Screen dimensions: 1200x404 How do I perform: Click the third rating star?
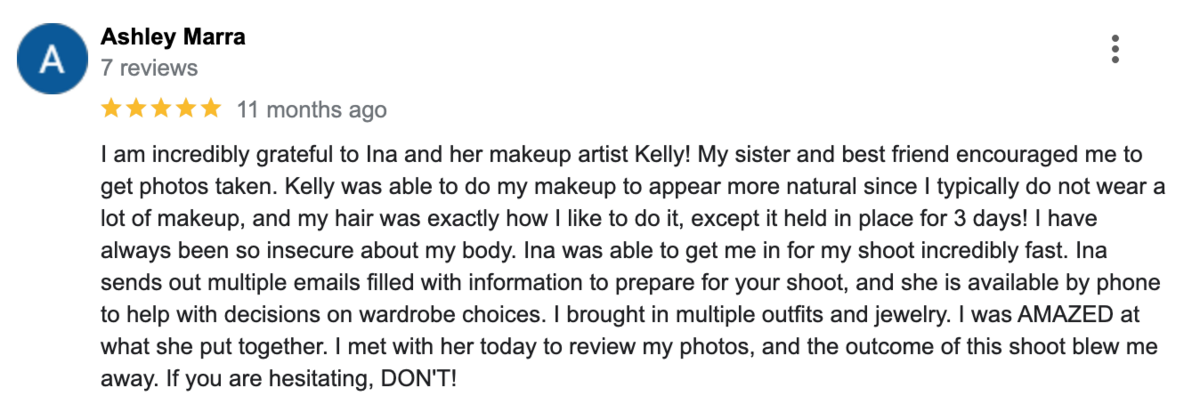pos(160,108)
